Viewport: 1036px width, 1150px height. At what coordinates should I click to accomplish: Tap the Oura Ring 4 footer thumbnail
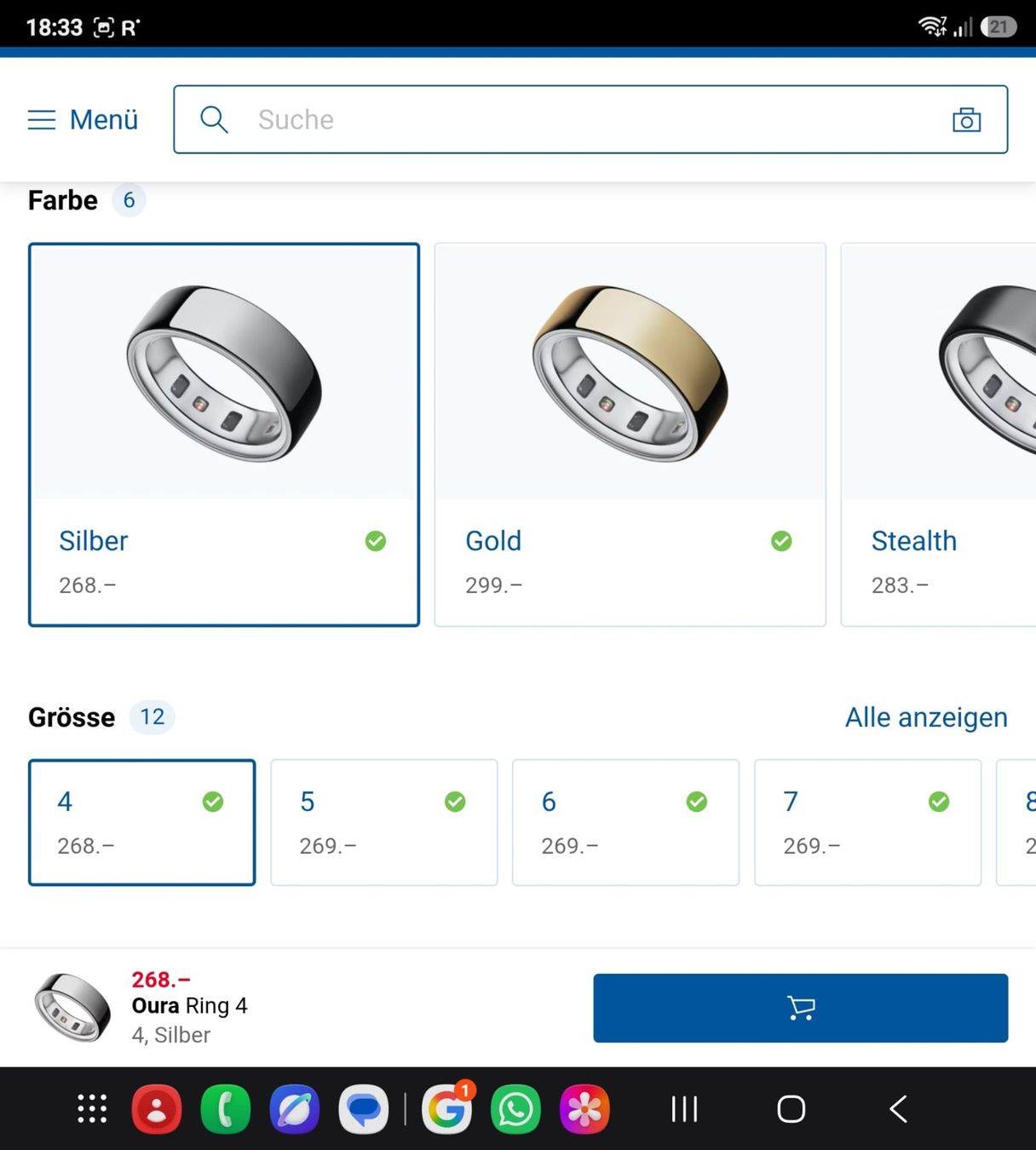[72, 1008]
